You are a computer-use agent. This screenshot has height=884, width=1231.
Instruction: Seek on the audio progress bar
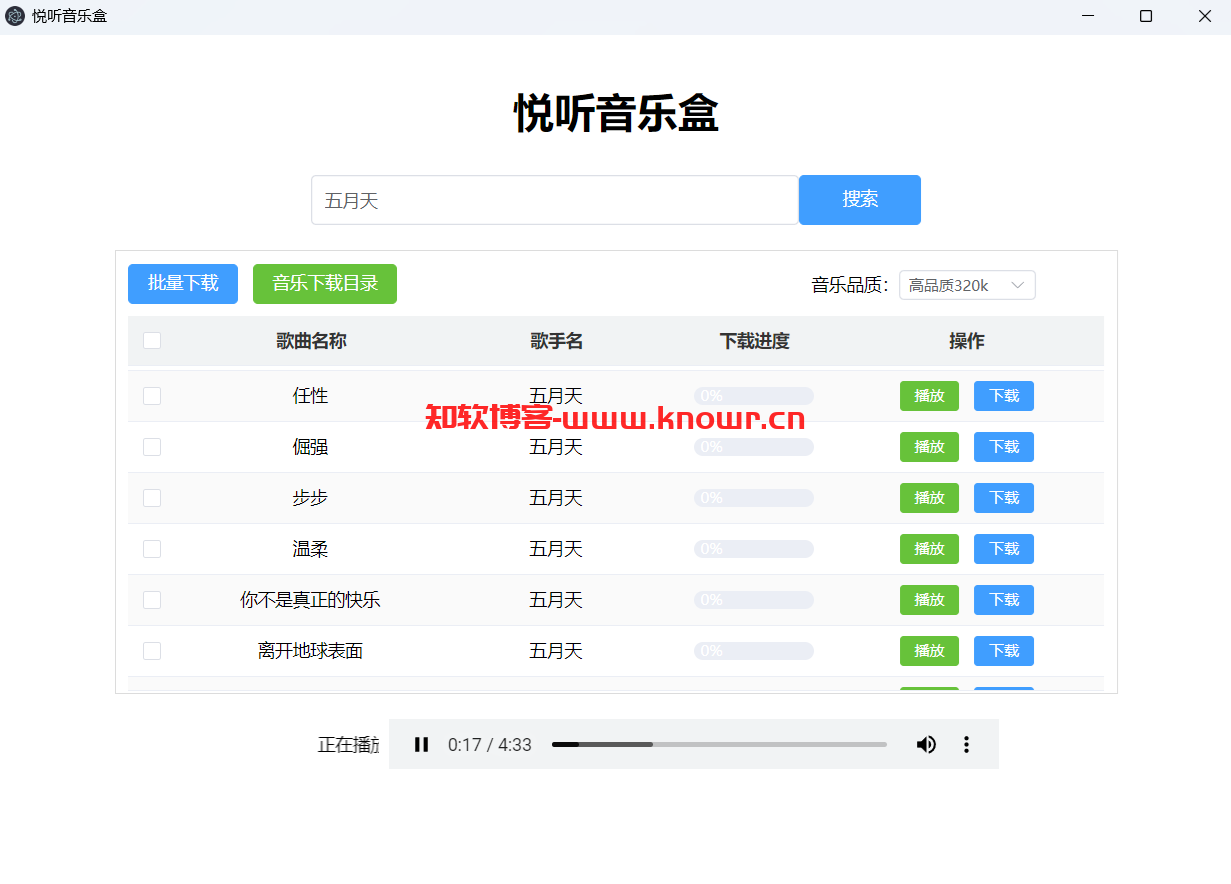[719, 744]
